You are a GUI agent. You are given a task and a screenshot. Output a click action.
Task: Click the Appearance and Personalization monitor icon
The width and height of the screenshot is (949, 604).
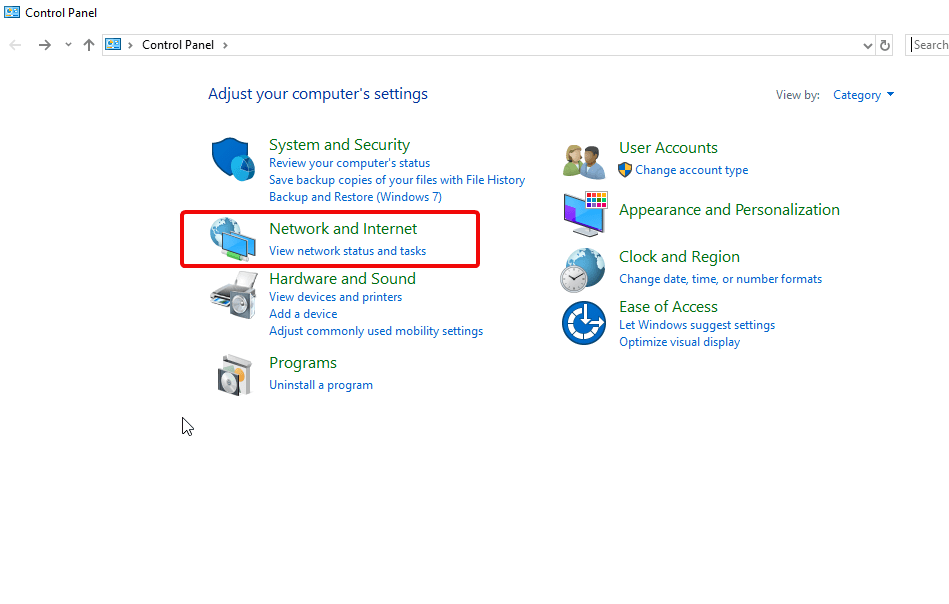click(585, 214)
